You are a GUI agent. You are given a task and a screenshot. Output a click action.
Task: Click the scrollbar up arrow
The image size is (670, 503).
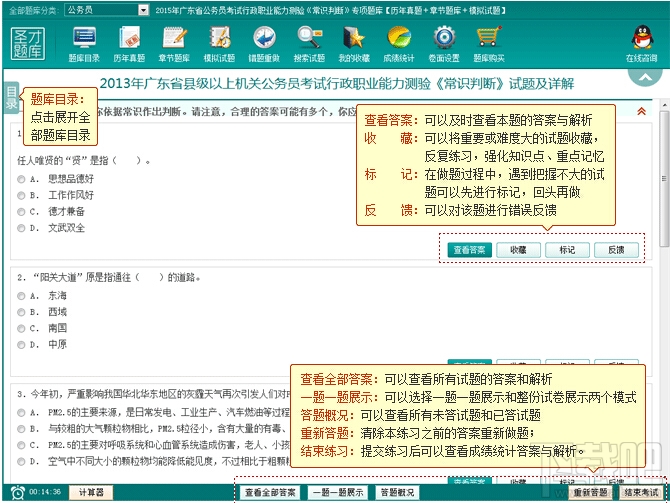[x=664, y=105]
